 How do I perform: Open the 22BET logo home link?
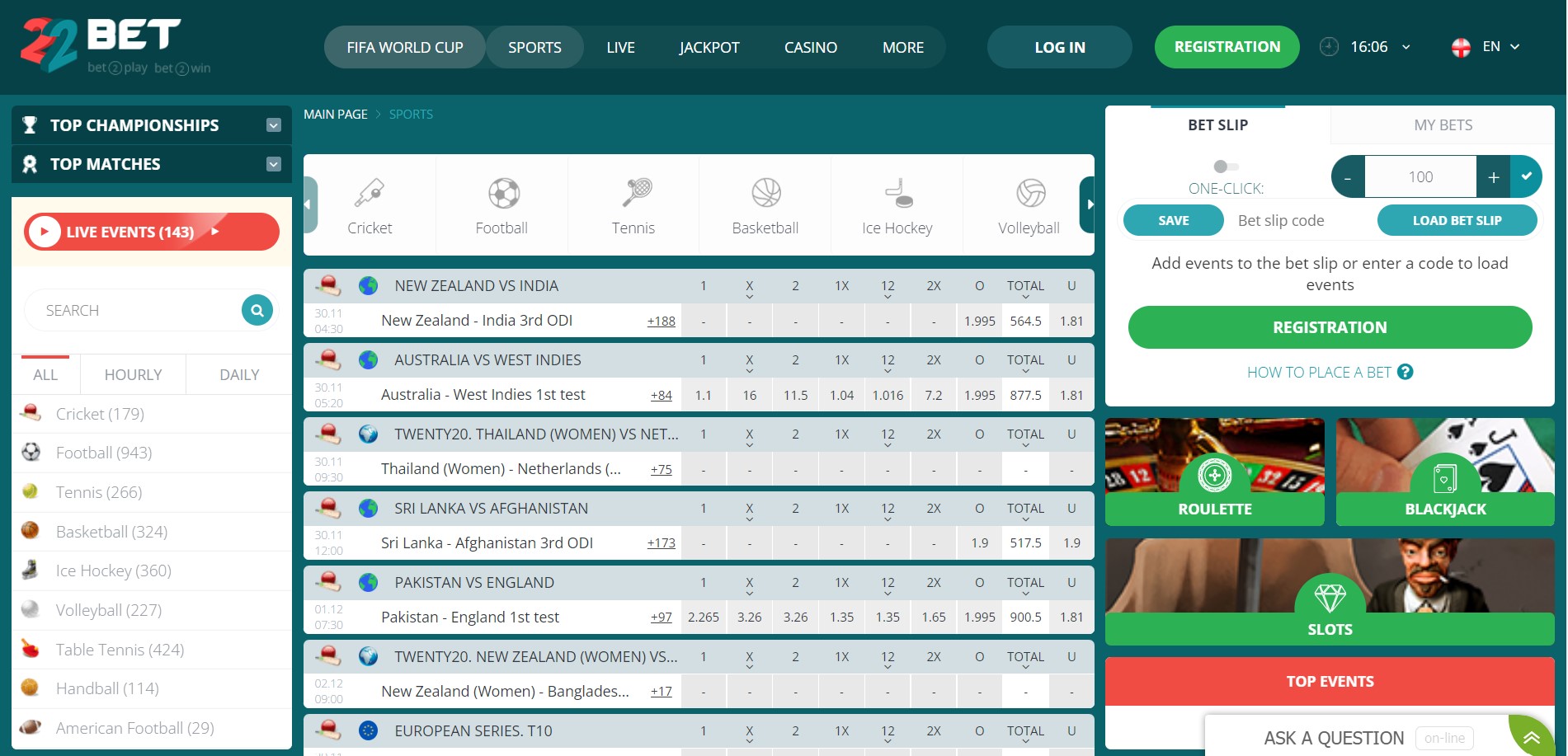pos(114,46)
